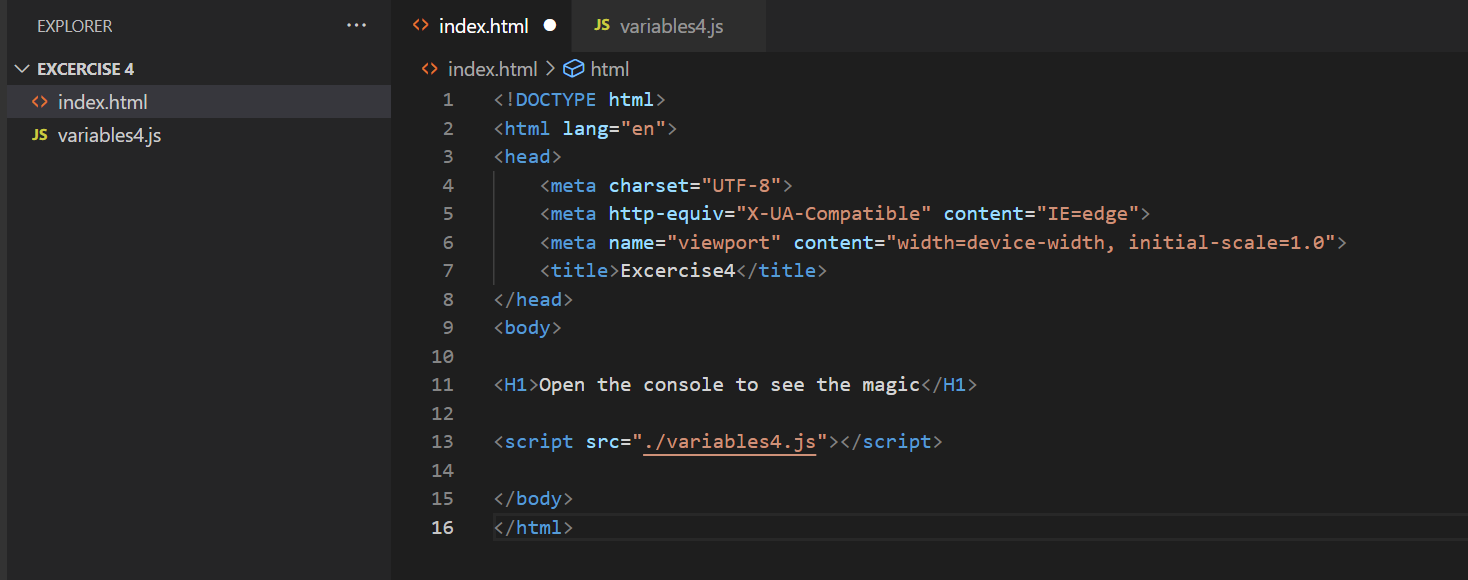Open Views and More Actions in Explorer
The height and width of the screenshot is (580, 1468).
pyautogui.click(x=356, y=25)
